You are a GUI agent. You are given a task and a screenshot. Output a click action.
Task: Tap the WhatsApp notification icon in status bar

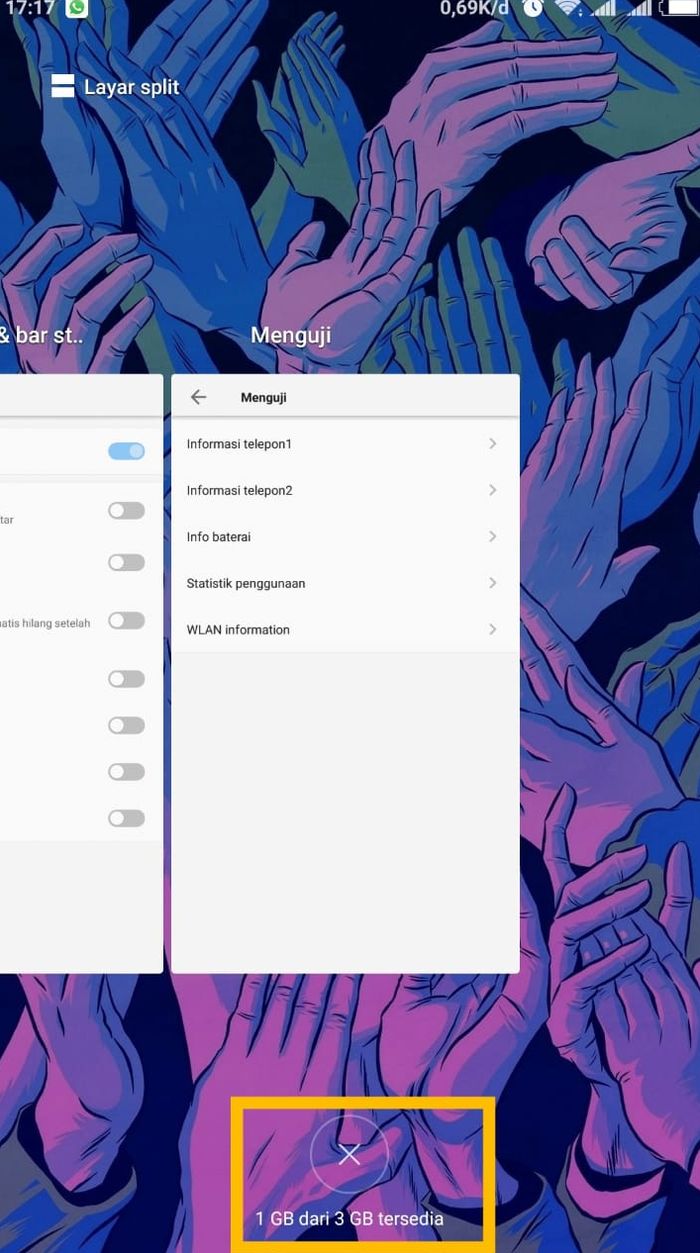coord(76,8)
